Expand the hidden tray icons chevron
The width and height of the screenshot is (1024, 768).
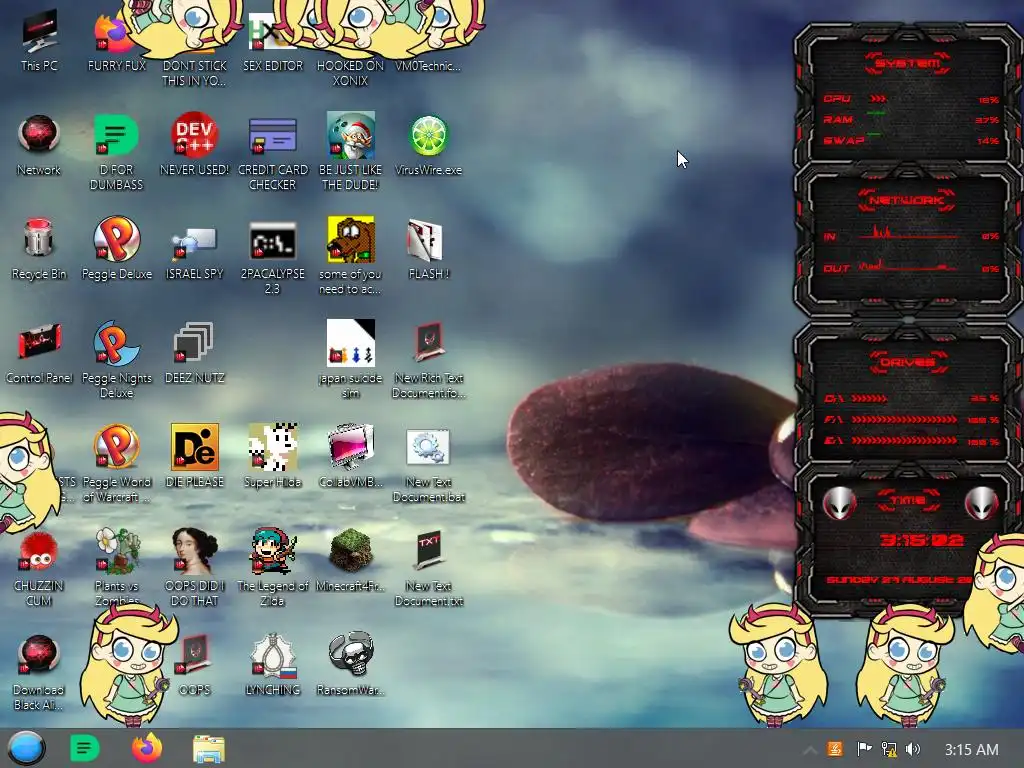click(x=810, y=750)
